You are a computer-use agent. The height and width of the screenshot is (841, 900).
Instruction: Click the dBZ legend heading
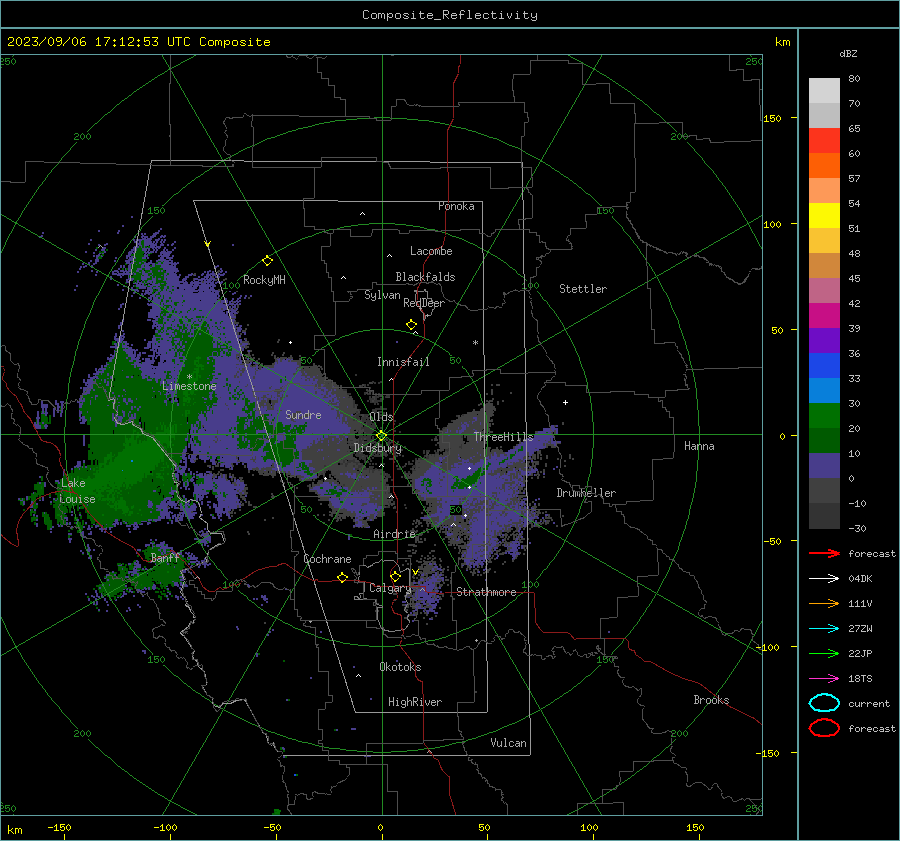(848, 53)
